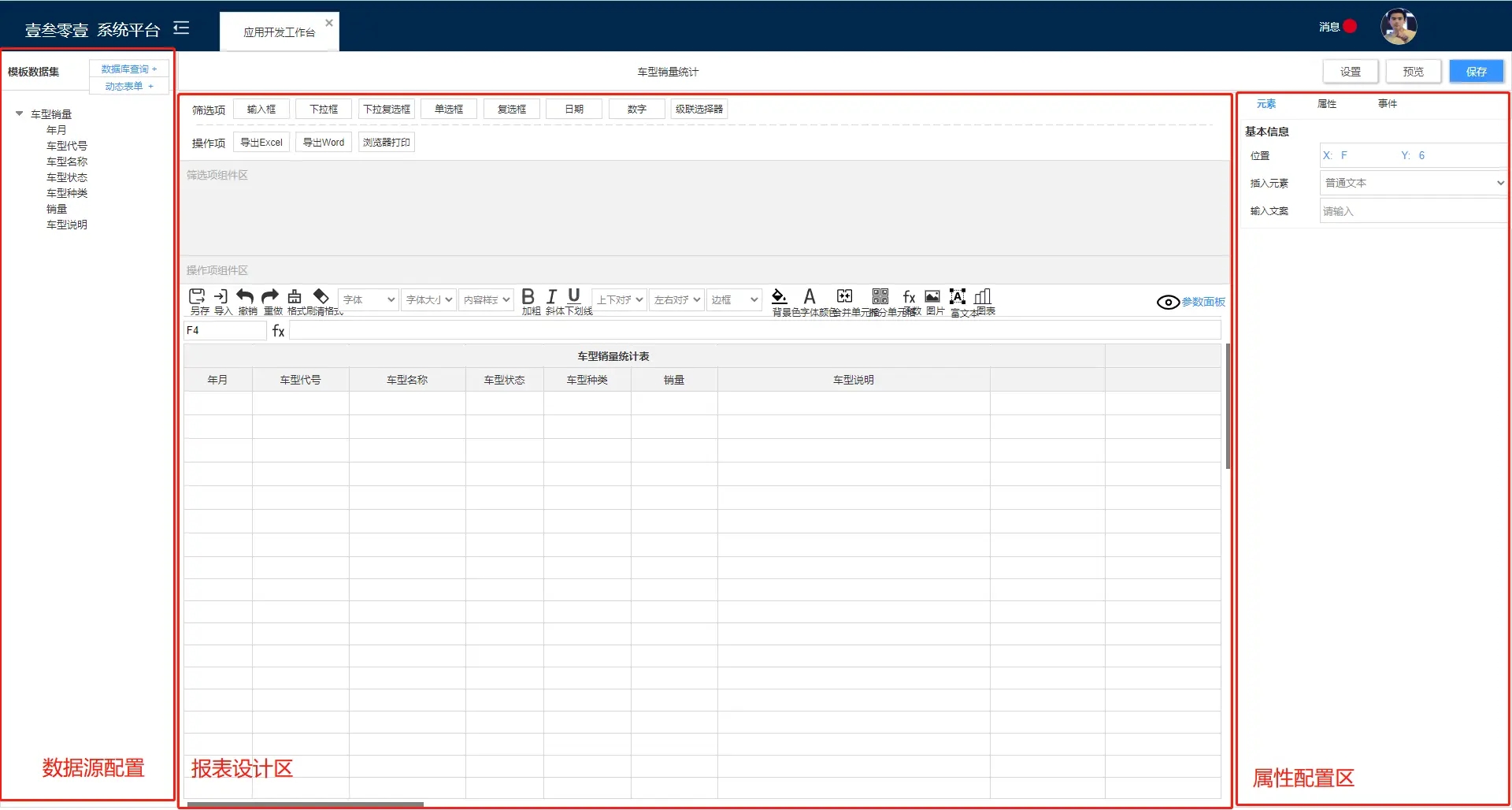Open the 边框 border dropdown
Screen dimensions: 1512x810
(x=734, y=299)
